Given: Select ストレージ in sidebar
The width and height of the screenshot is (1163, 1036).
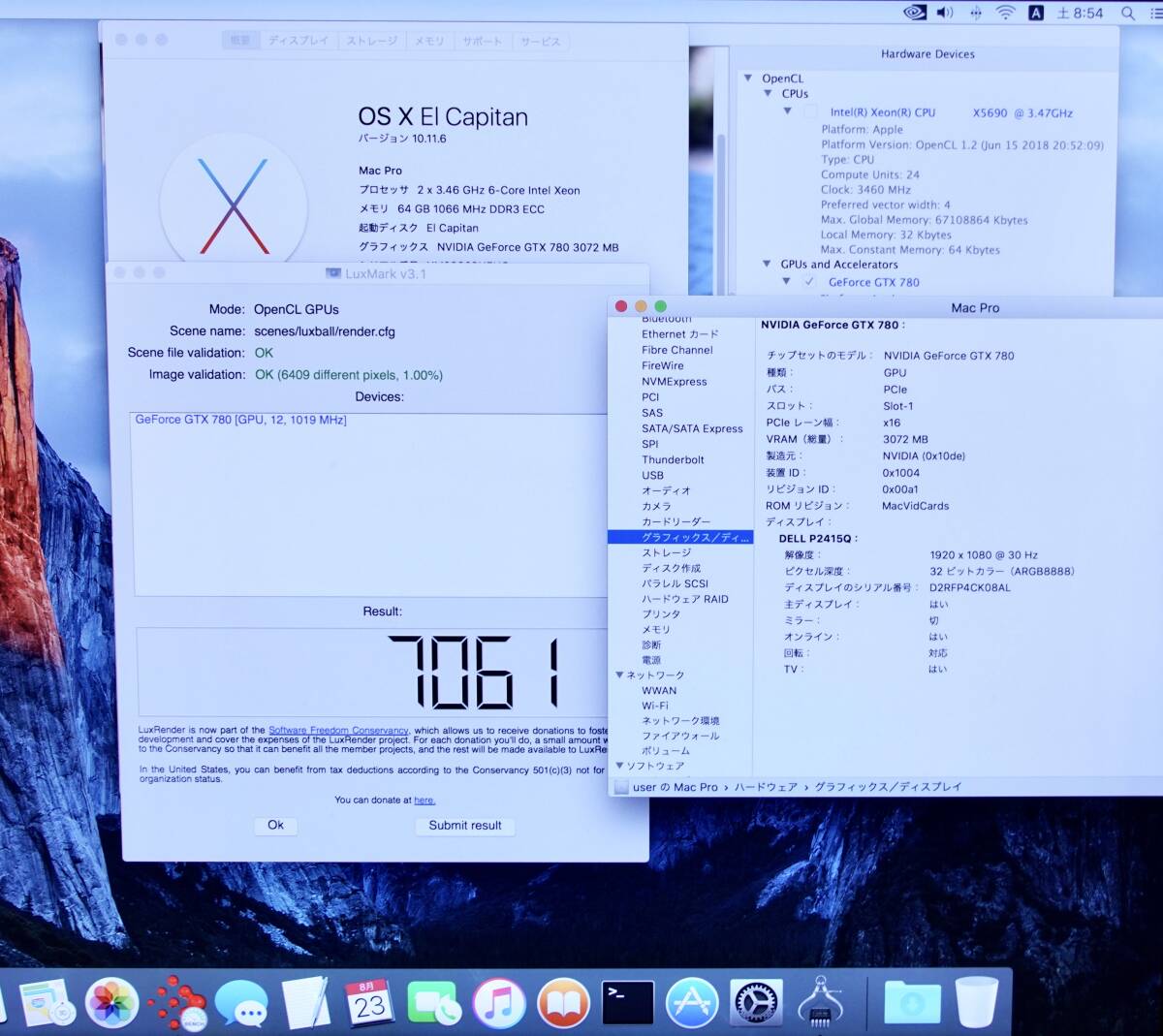Looking at the screenshot, I should click(x=666, y=552).
